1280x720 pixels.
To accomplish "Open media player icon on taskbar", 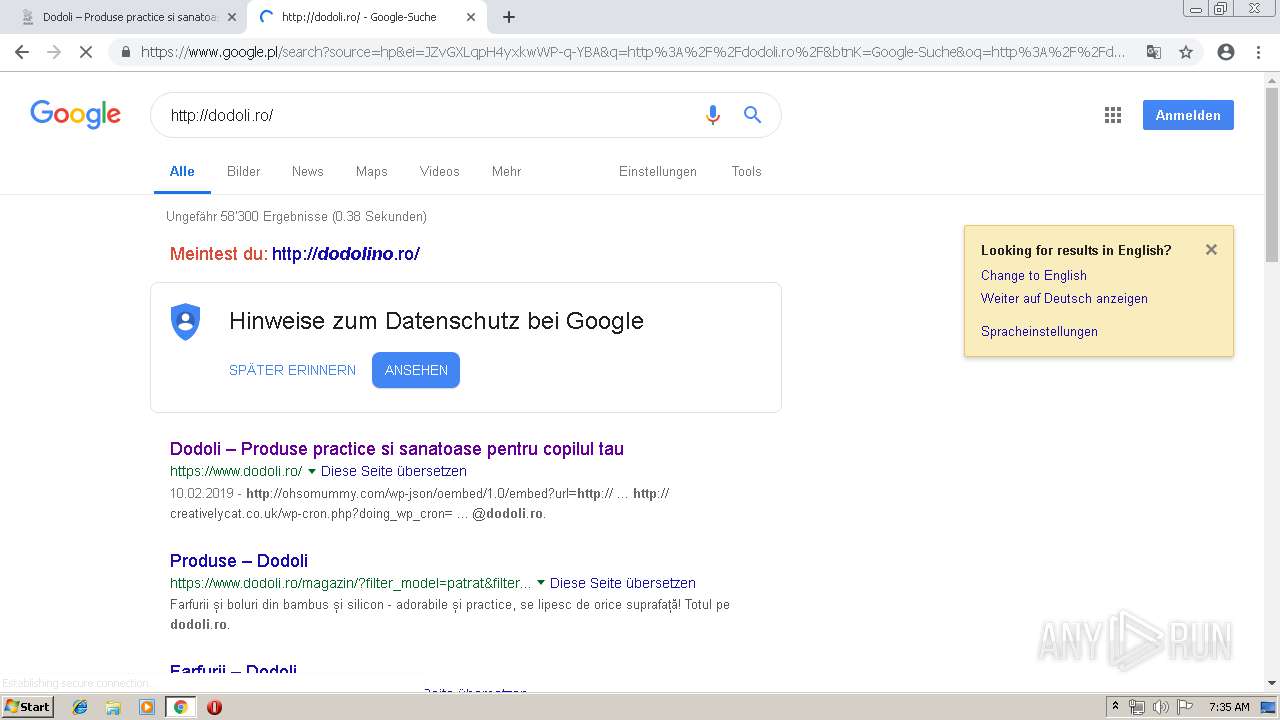I will [147, 707].
